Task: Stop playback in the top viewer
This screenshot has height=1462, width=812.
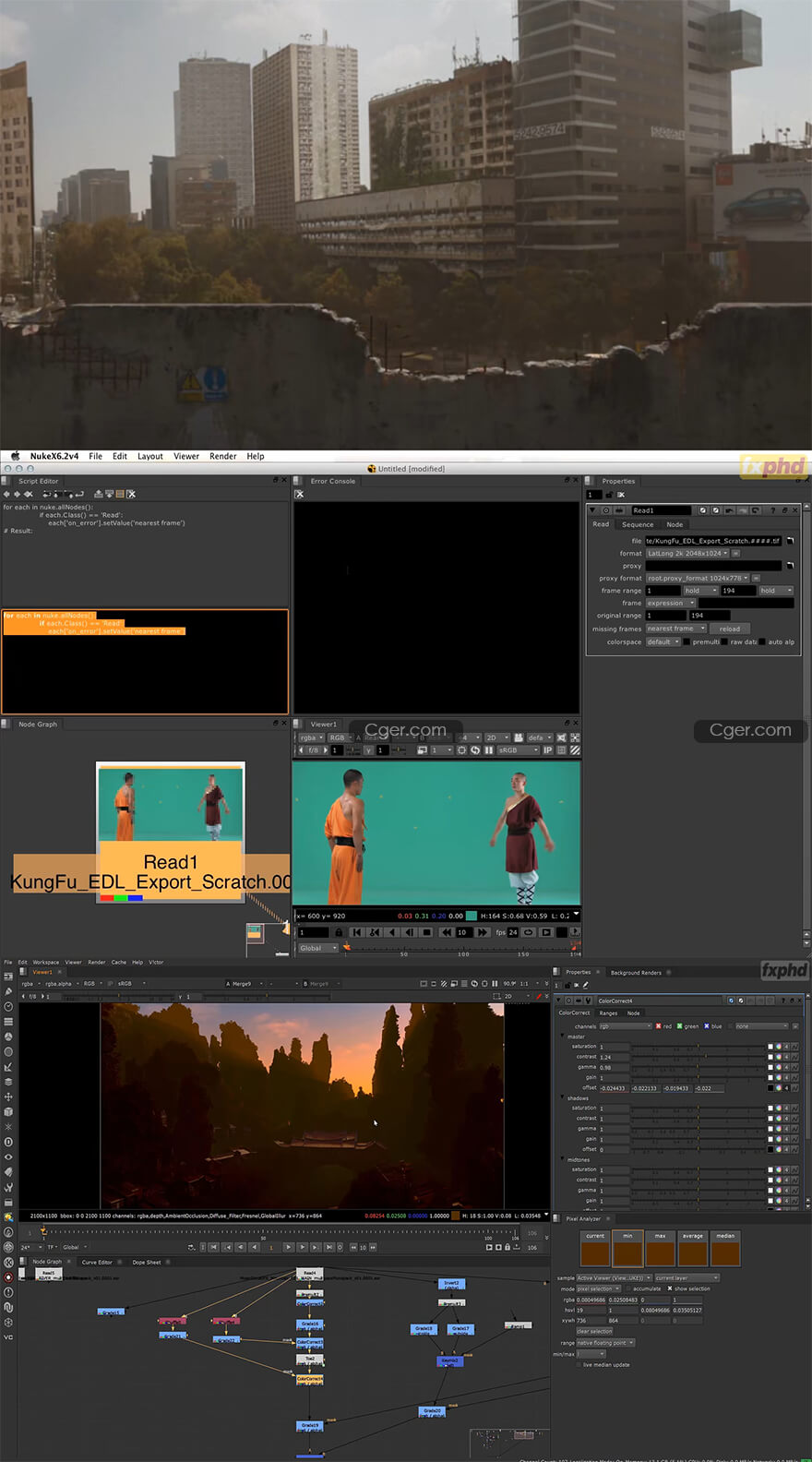Action: click(426, 932)
